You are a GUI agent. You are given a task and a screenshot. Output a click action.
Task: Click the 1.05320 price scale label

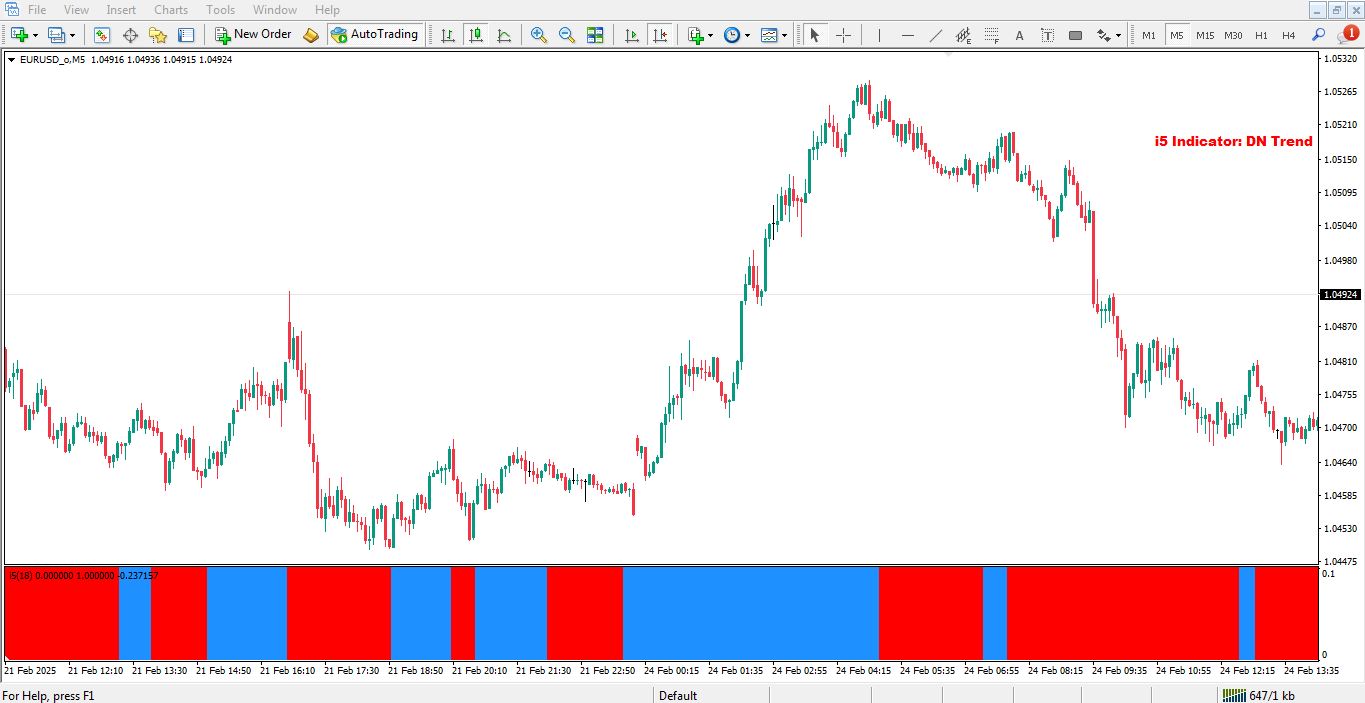[1341, 59]
